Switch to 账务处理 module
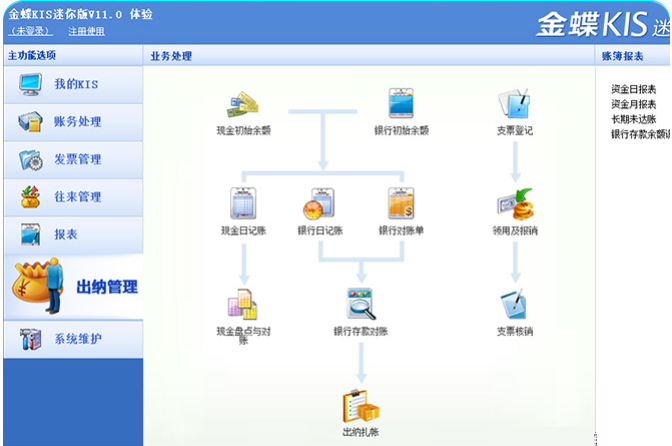Viewport: 672px width, 446px height. point(73,122)
